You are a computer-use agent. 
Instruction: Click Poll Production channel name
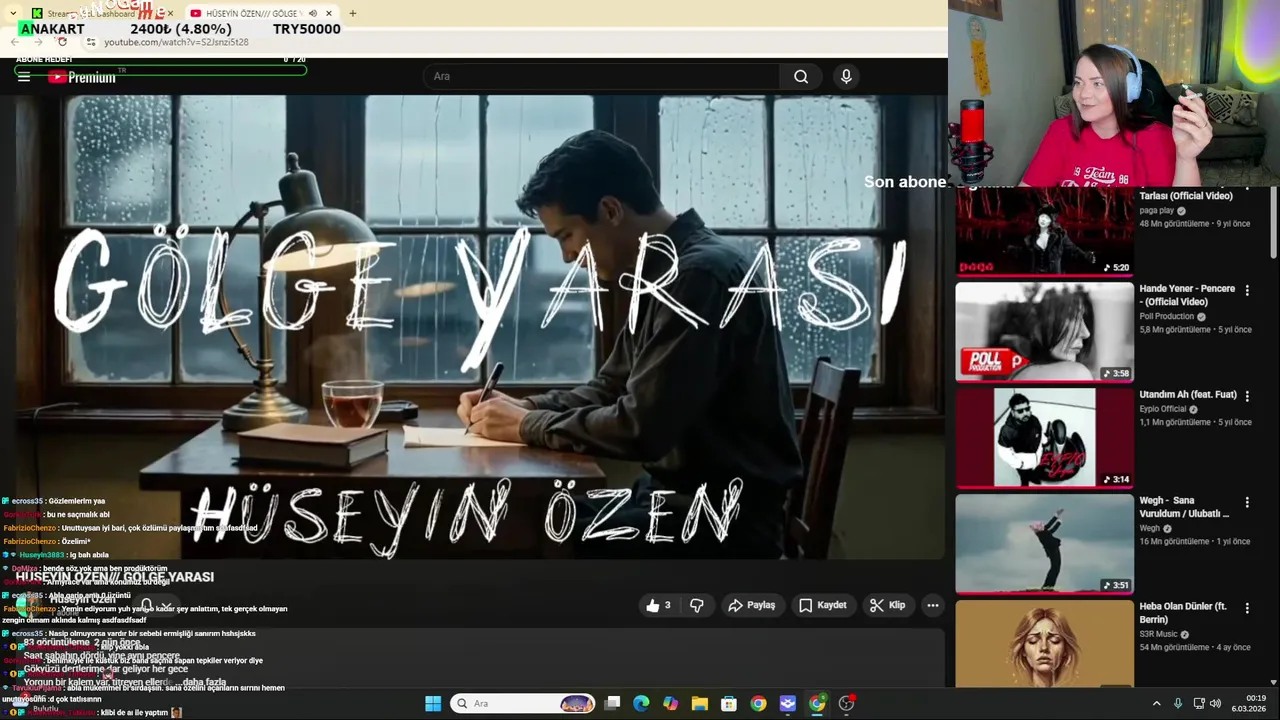pyautogui.click(x=1167, y=316)
